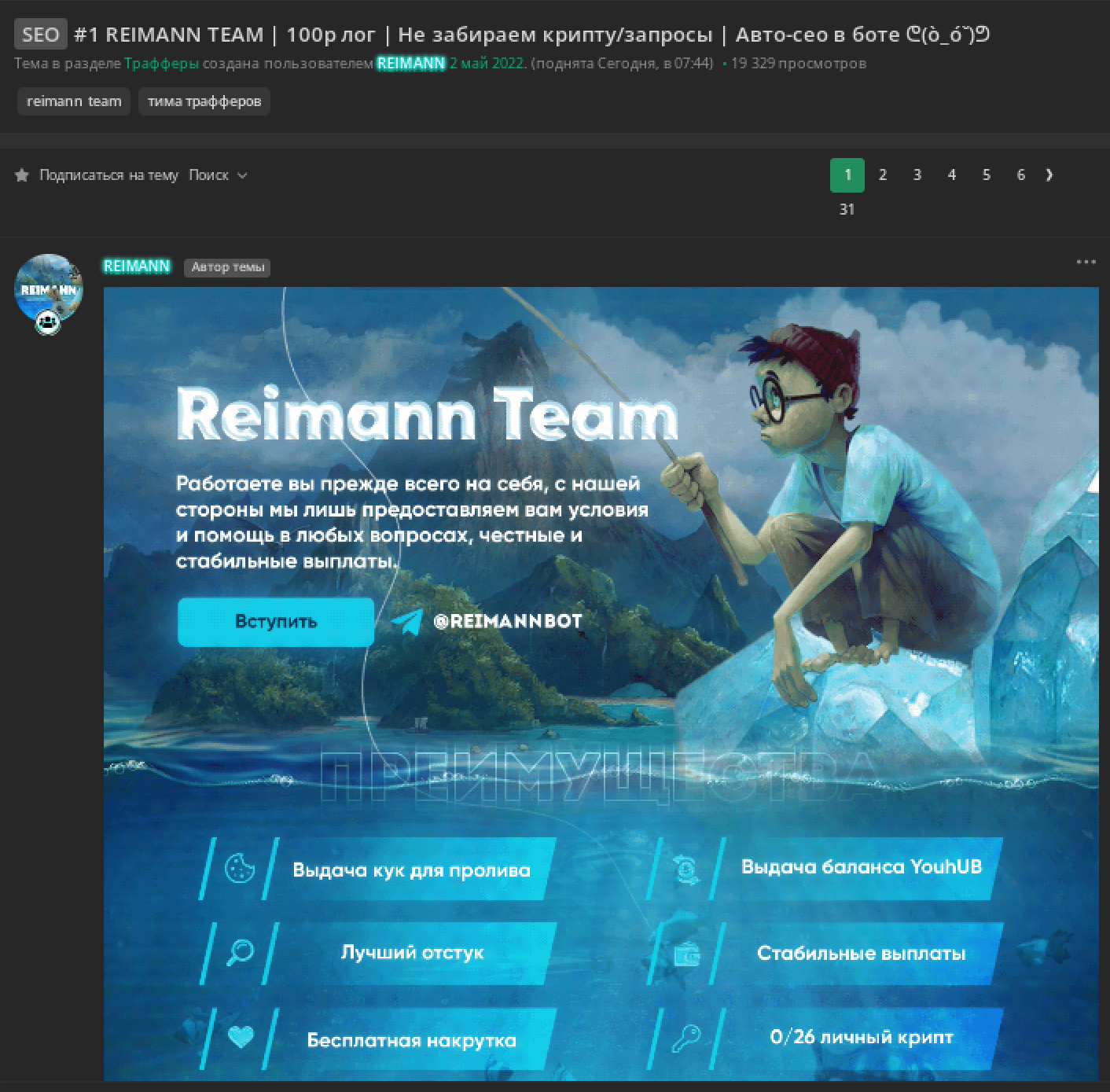Click wallet icon beside Стабильные выплаты
The width and height of the screenshot is (1110, 1092).
pyautogui.click(x=687, y=954)
